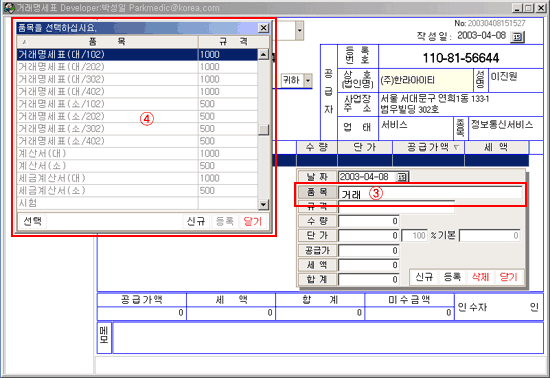Screen dimensions: 550x378
Task: Sort by 공급가액 column header arrow
Action: [456, 147]
